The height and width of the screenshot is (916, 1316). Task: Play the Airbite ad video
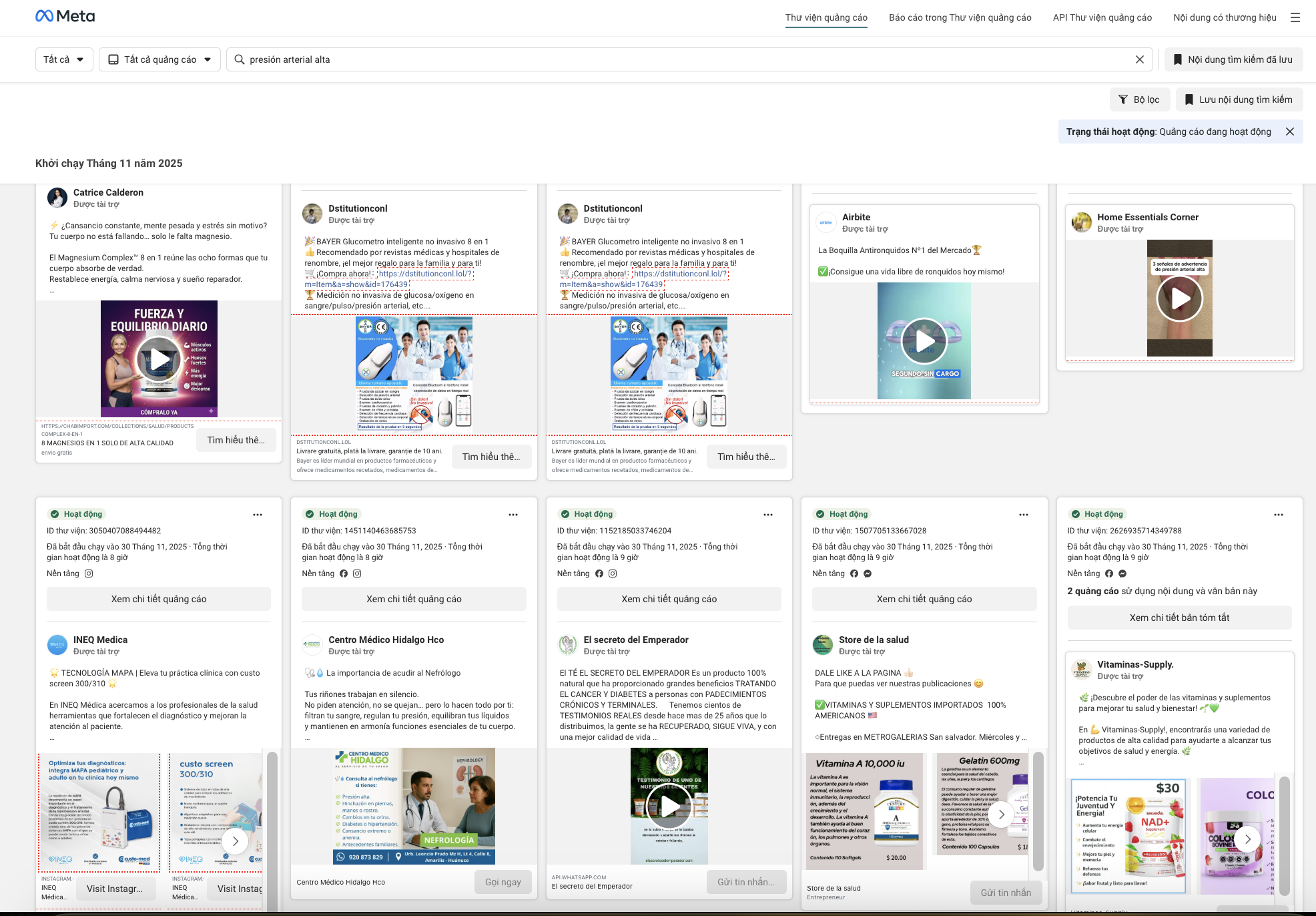tap(924, 341)
